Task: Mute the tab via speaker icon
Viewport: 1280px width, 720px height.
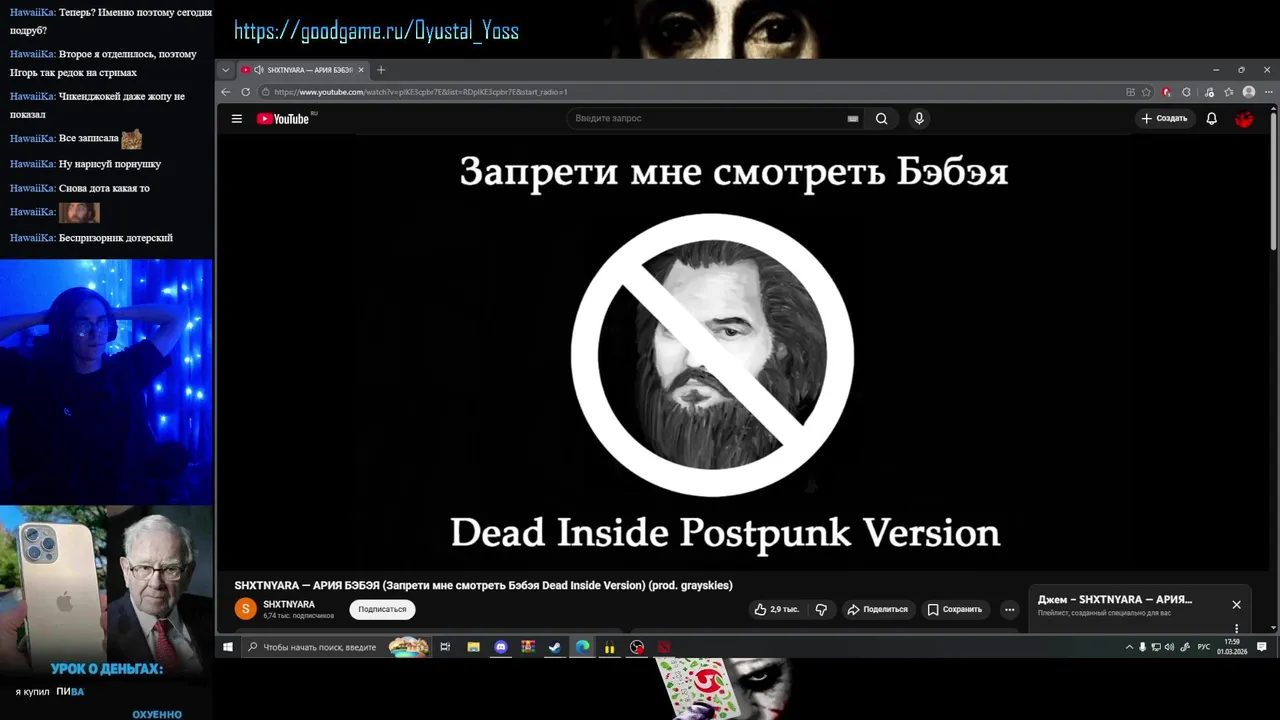Action: (259, 70)
